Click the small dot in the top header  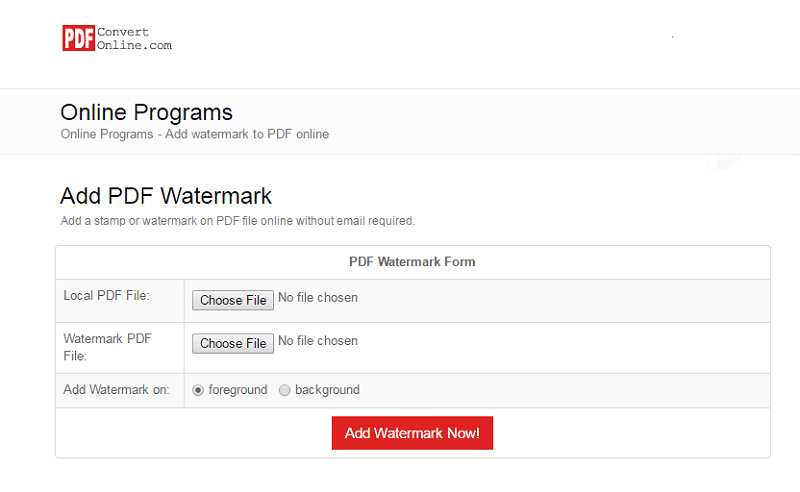(x=673, y=37)
